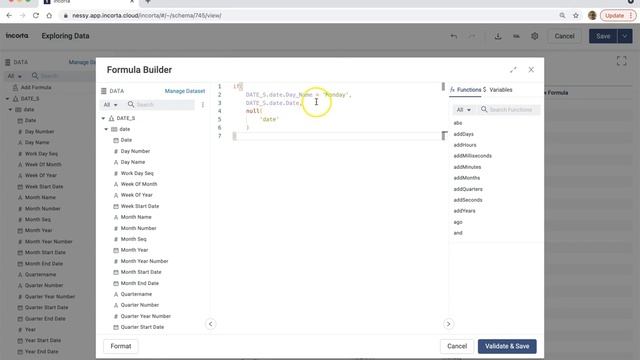The height and width of the screenshot is (360, 640).
Task: Choose the addMilliseconds function
Action: click(473, 156)
